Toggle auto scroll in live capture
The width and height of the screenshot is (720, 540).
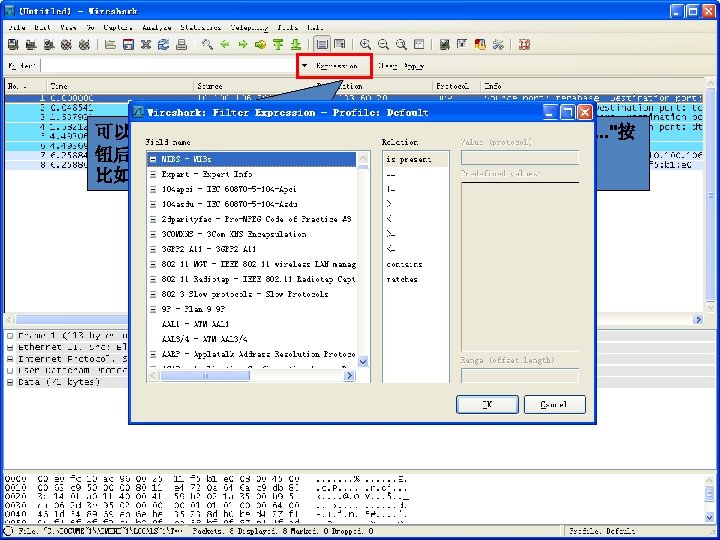(x=340, y=45)
